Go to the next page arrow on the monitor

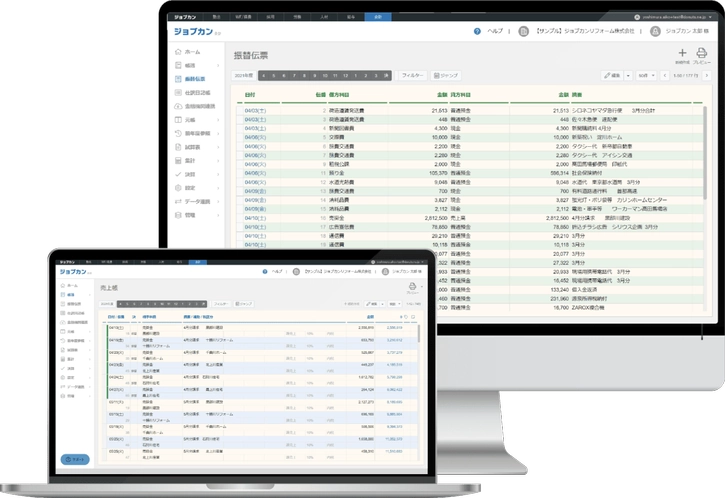click(x=707, y=75)
